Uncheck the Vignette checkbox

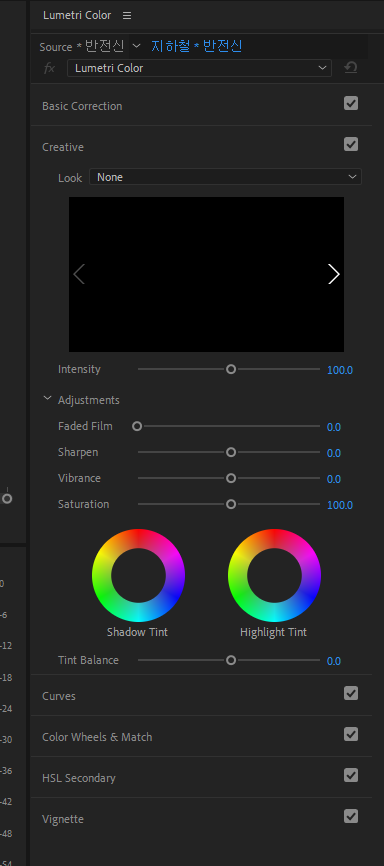351,816
